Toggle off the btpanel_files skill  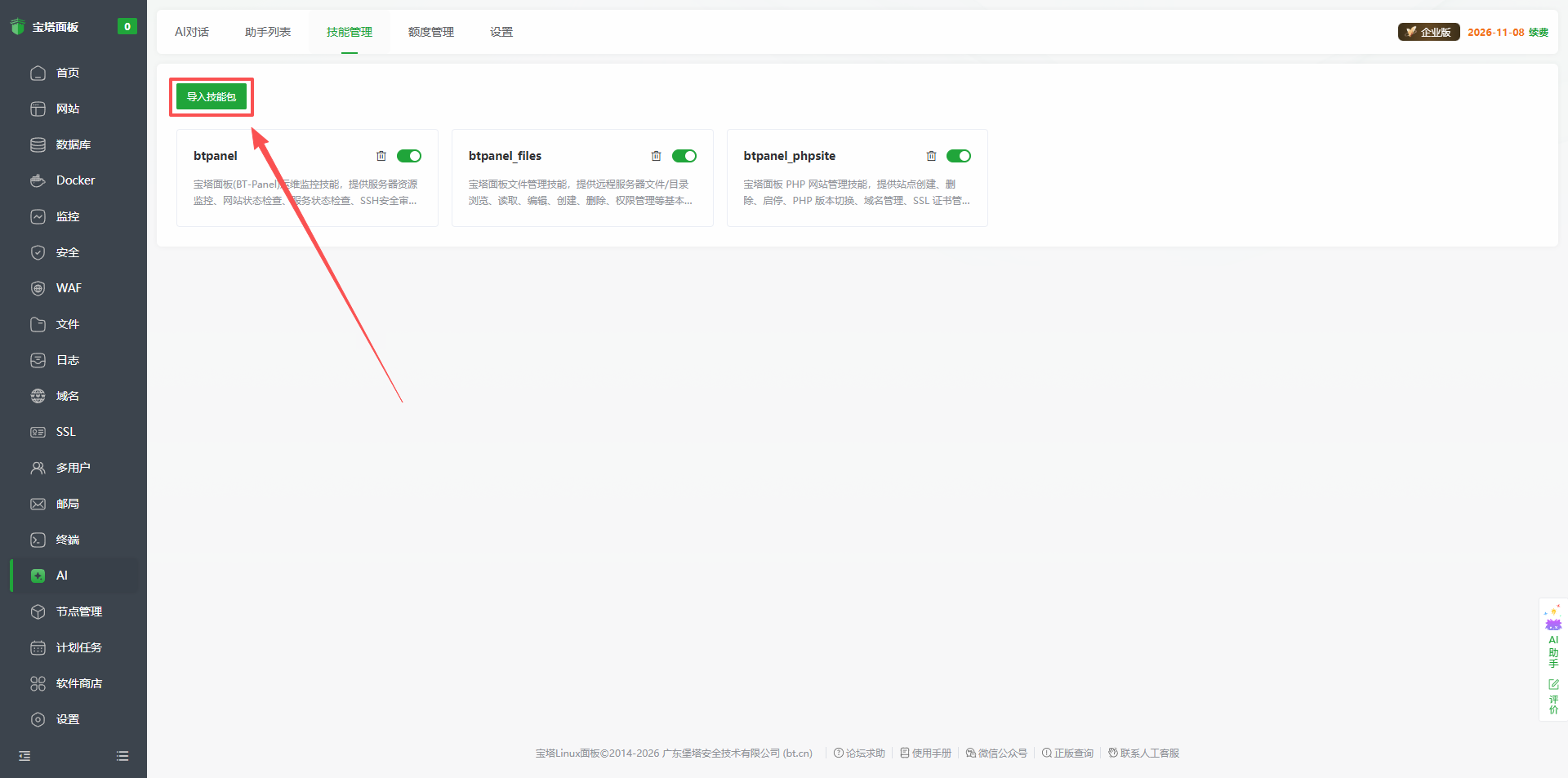[x=684, y=156]
